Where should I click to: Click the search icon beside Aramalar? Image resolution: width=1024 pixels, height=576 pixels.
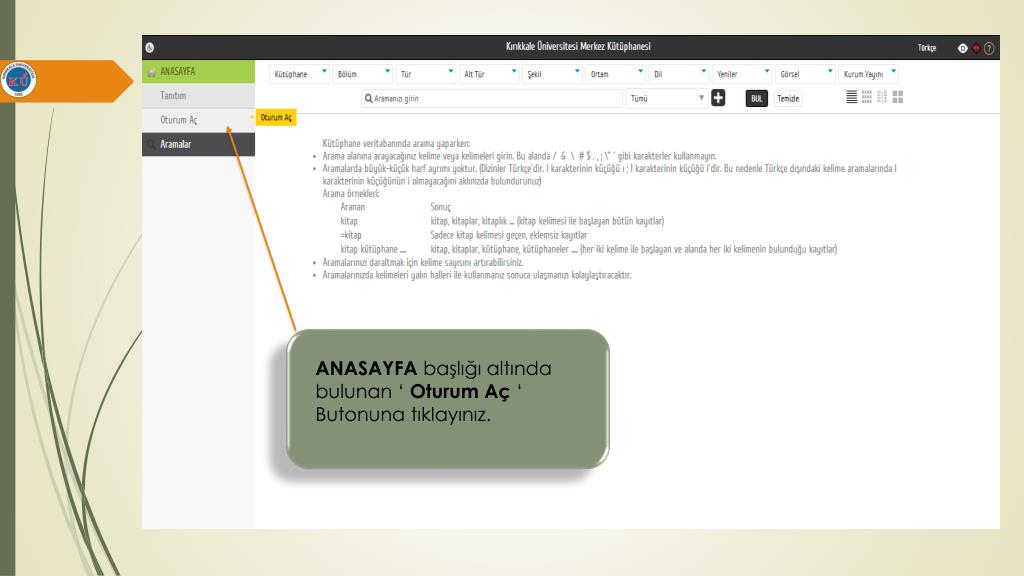click(152, 144)
